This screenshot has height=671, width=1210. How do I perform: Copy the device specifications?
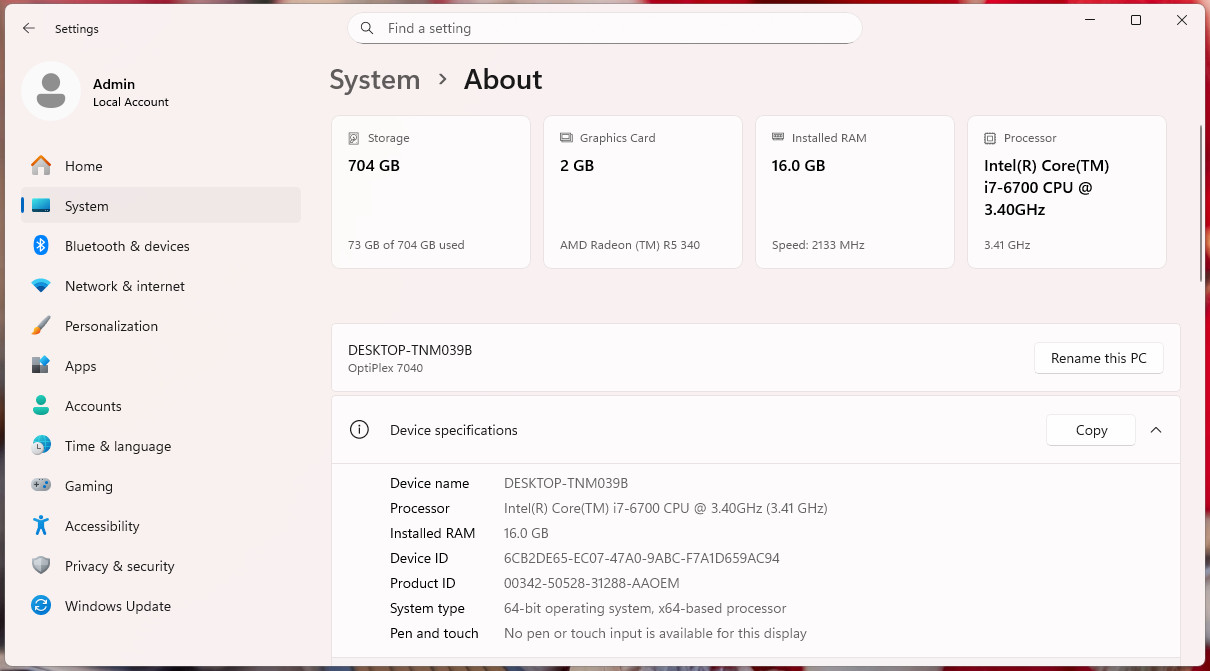[1091, 430]
